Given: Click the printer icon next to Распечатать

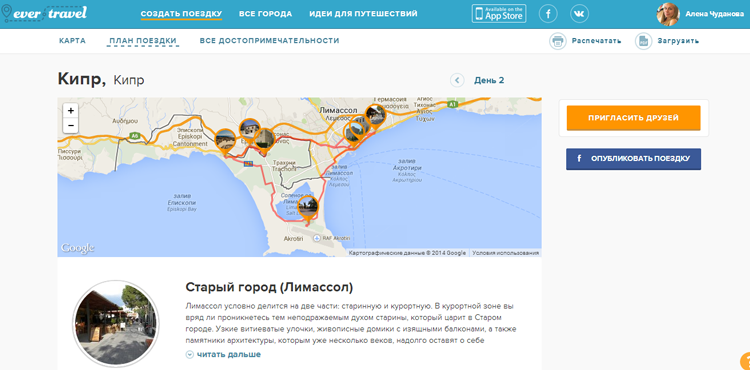Looking at the screenshot, I should coord(557,41).
